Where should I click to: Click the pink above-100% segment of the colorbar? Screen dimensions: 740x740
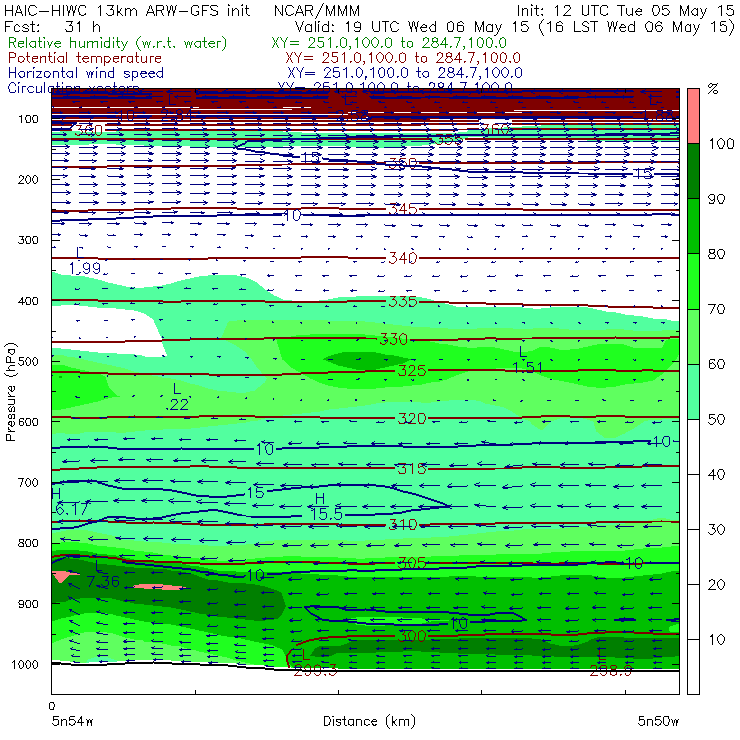tap(693, 116)
